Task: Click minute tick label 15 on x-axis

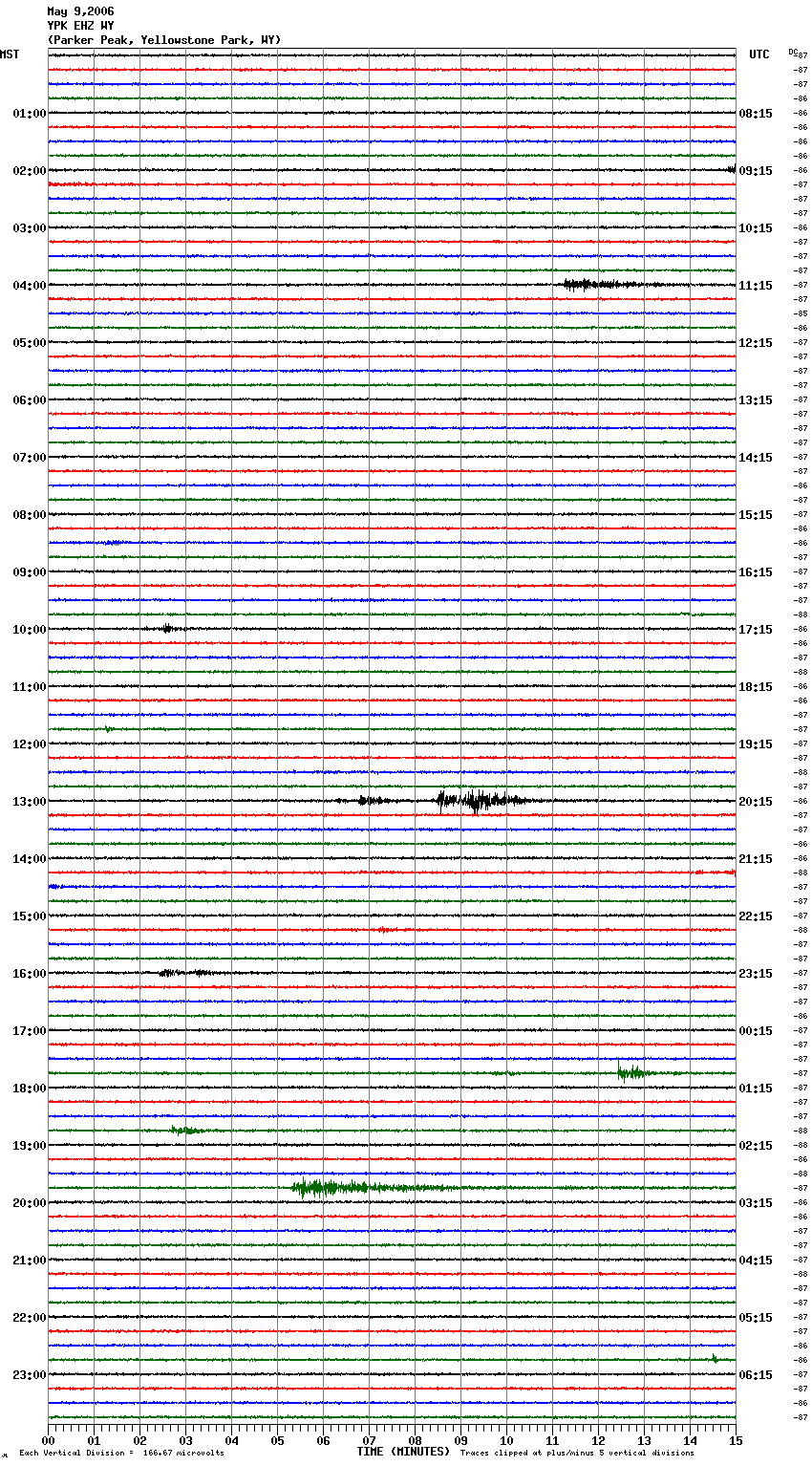Action: pos(736,1440)
